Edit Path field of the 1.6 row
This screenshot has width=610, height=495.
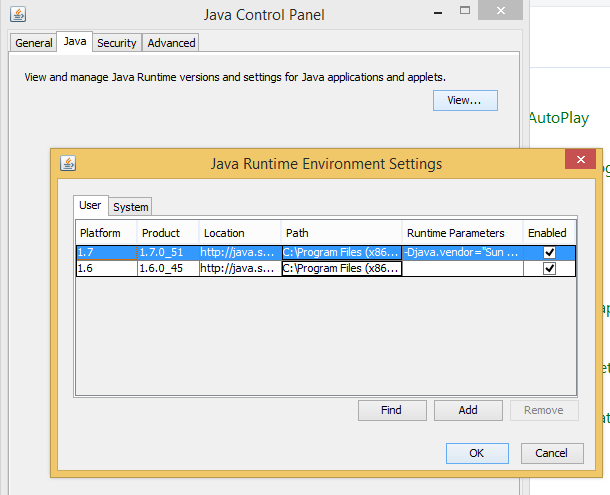(x=341, y=269)
